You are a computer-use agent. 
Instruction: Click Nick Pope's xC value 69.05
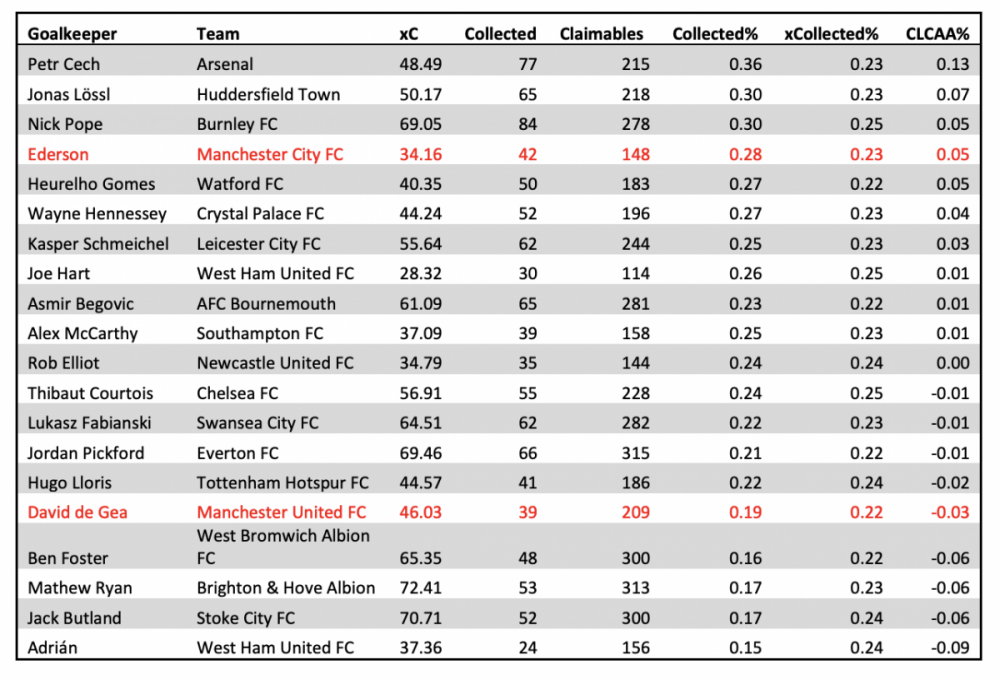[x=420, y=124]
